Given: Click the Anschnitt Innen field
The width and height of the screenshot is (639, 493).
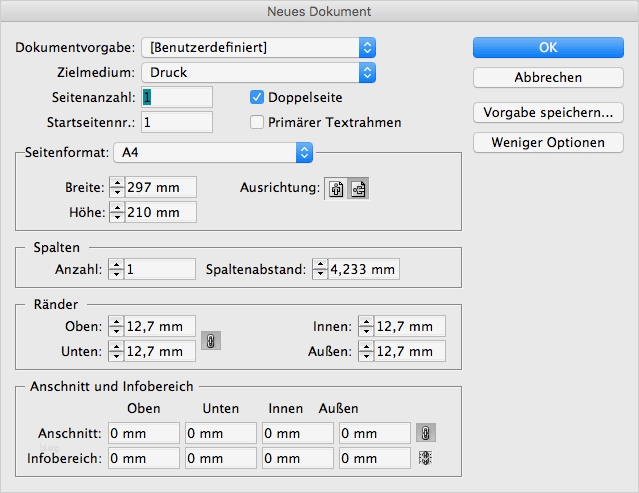Looking at the screenshot, I should click(298, 433).
